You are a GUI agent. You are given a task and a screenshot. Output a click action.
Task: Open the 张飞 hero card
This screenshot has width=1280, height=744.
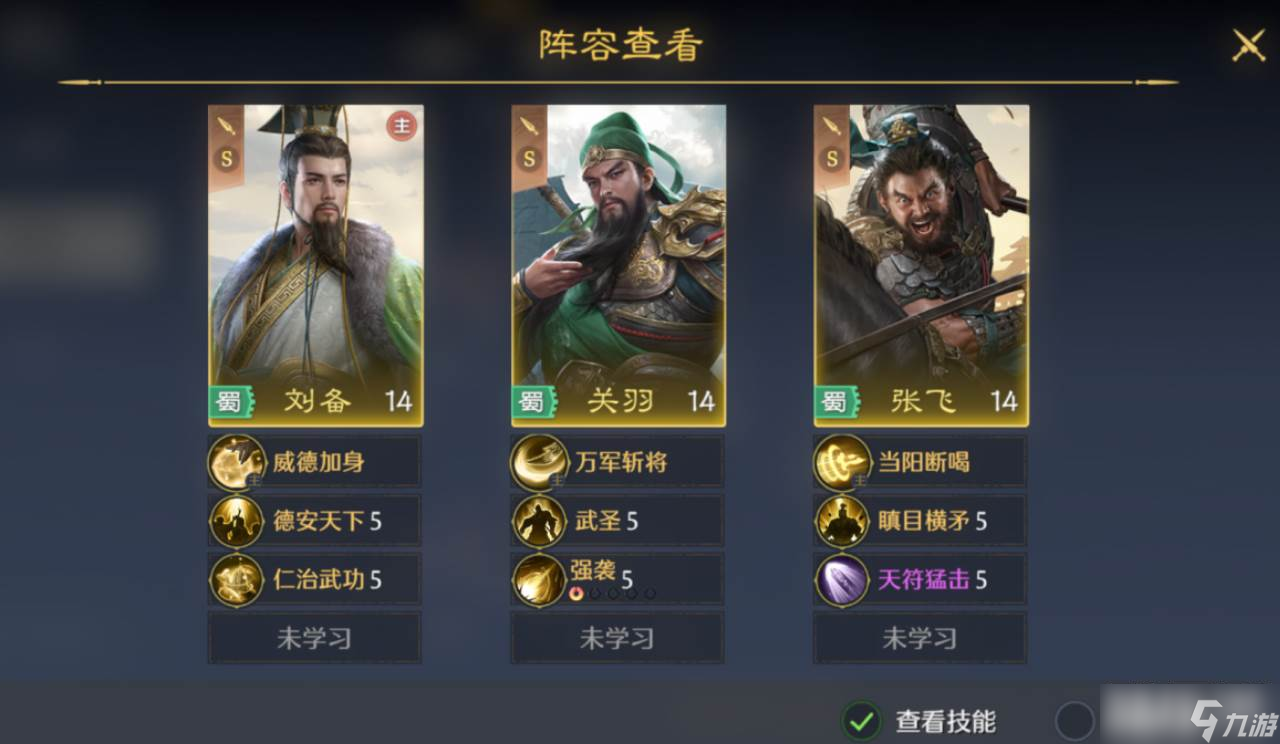[922, 265]
